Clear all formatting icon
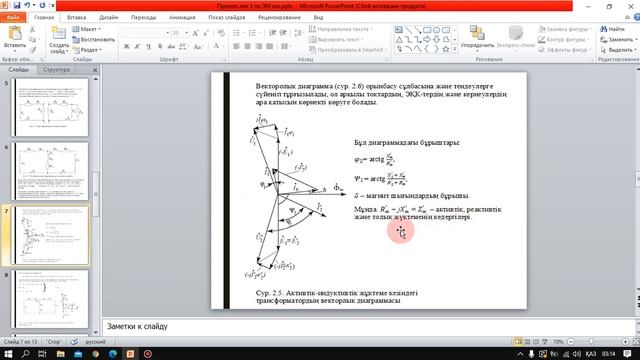This screenshot has height=360, width=640. pyautogui.click(x=221, y=33)
